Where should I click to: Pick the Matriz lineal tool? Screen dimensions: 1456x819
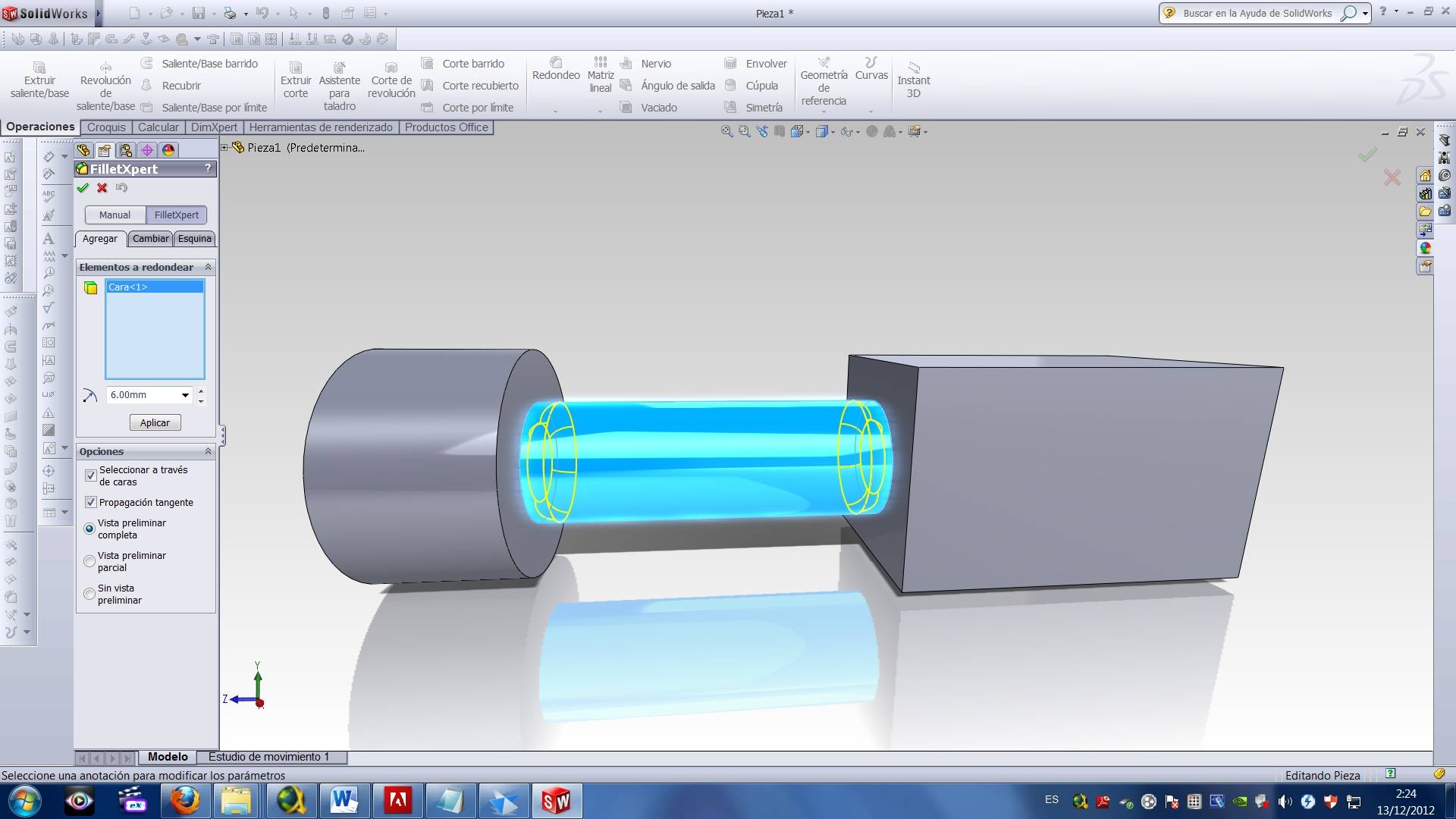click(601, 75)
